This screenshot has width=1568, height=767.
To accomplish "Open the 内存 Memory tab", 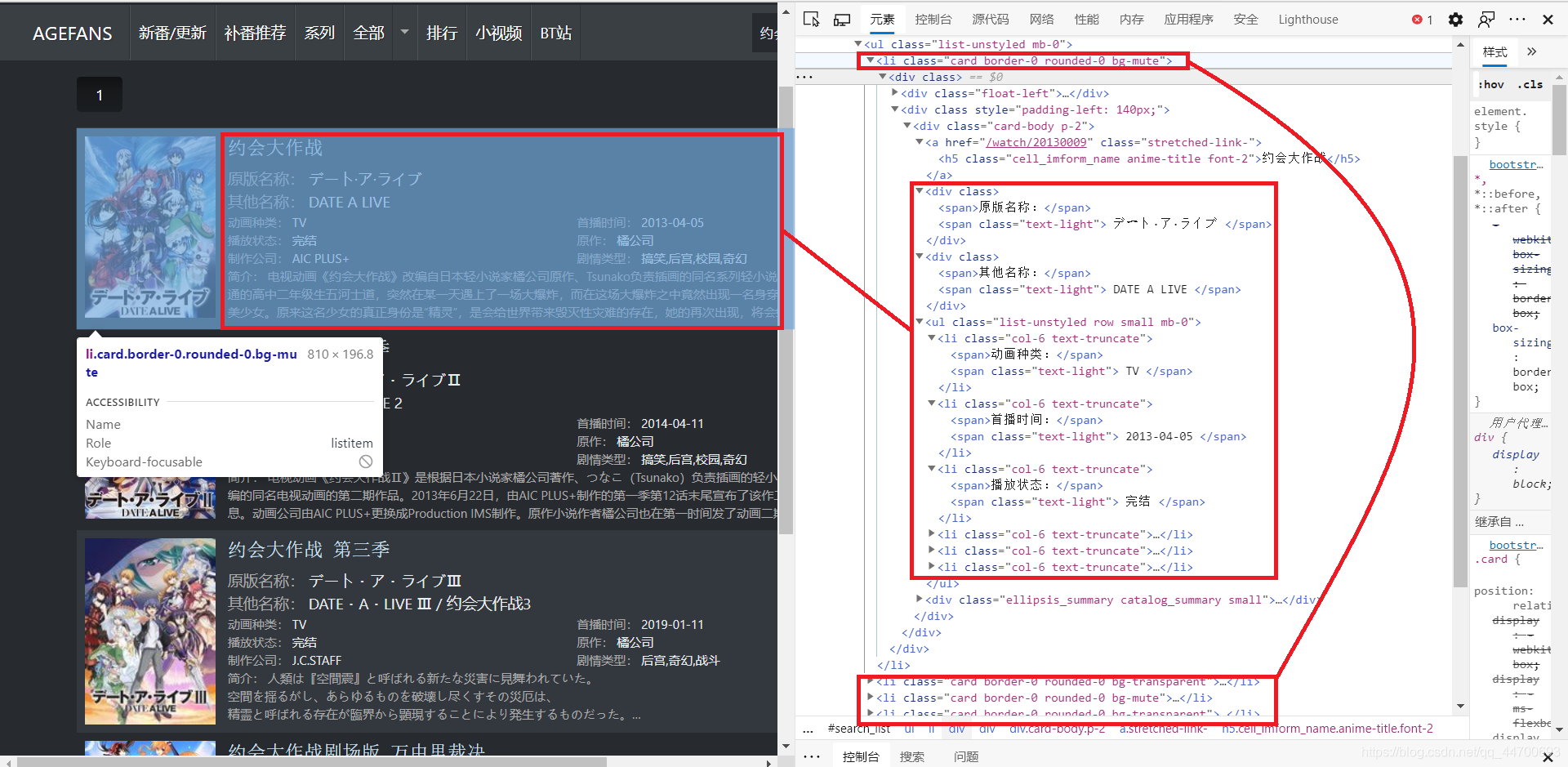I will [x=1131, y=20].
